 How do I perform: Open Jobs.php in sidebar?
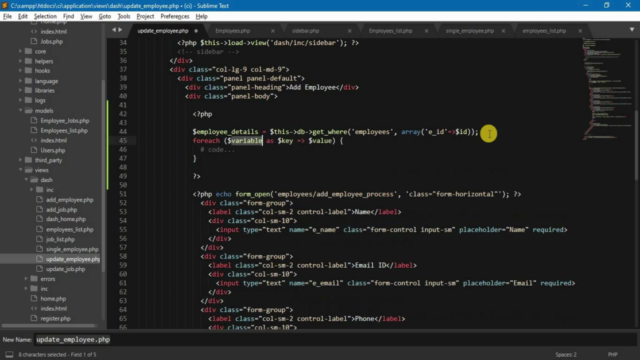[x=51, y=41]
